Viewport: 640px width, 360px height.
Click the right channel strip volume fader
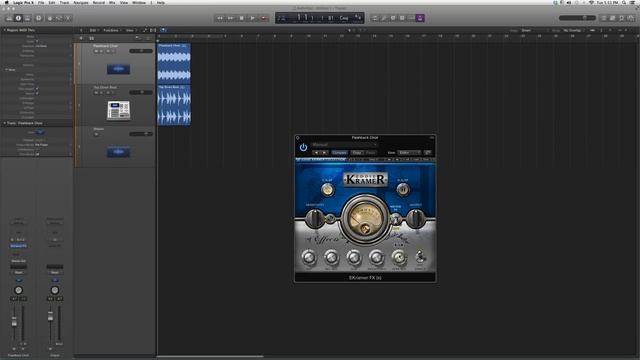(50, 316)
